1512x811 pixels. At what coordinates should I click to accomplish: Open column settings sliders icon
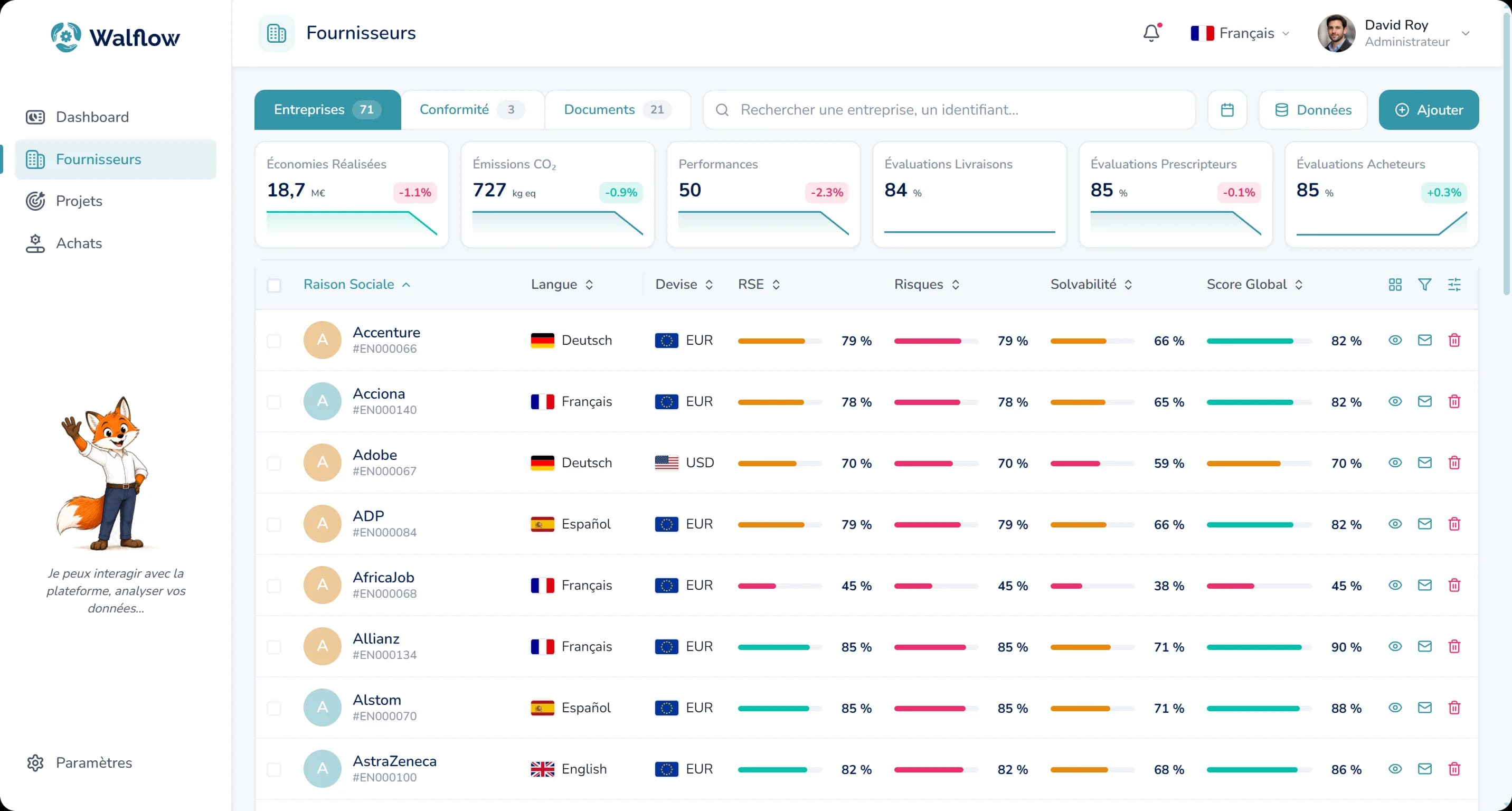click(1454, 285)
